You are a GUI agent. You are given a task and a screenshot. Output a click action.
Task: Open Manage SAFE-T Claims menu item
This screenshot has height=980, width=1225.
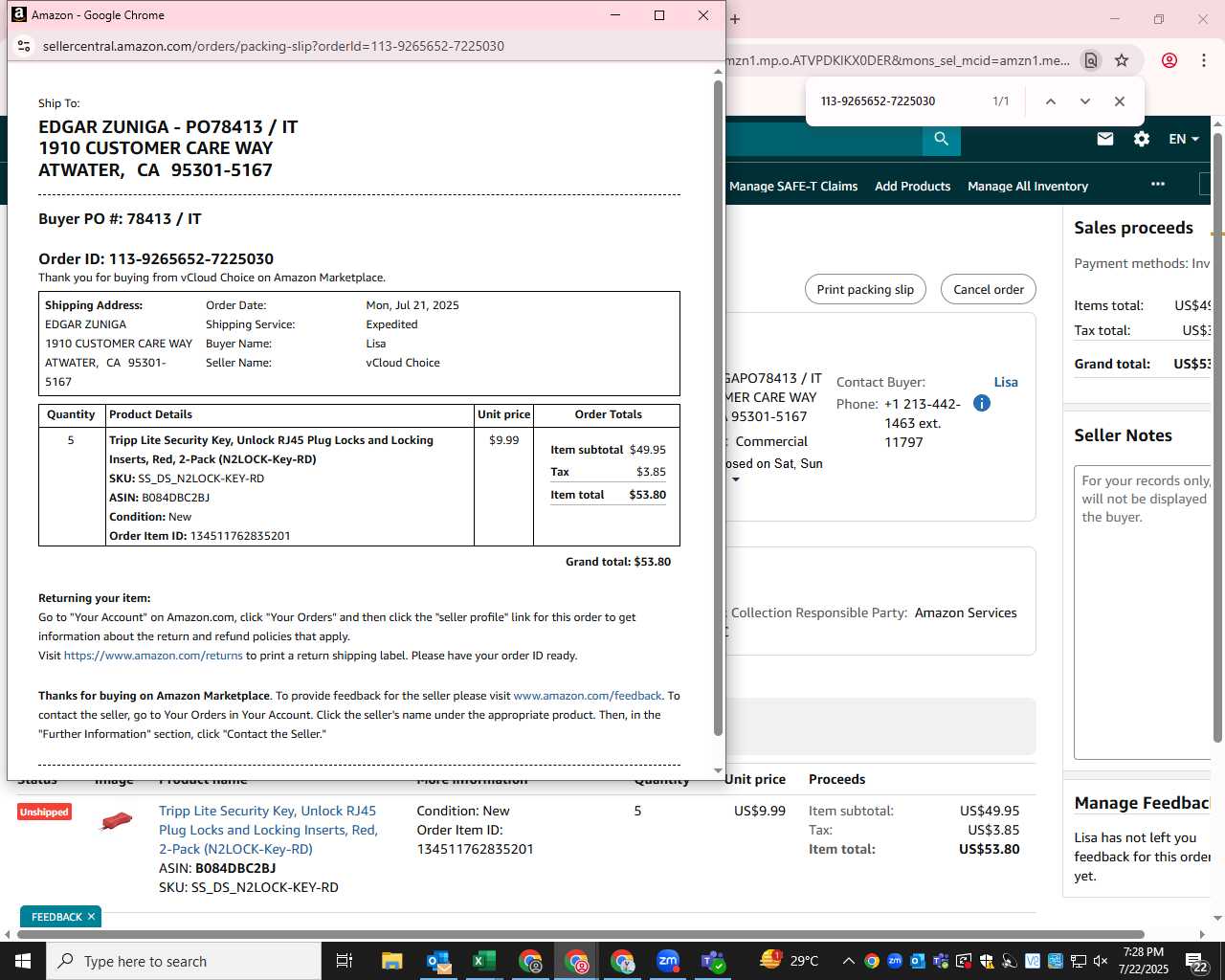pos(793,186)
